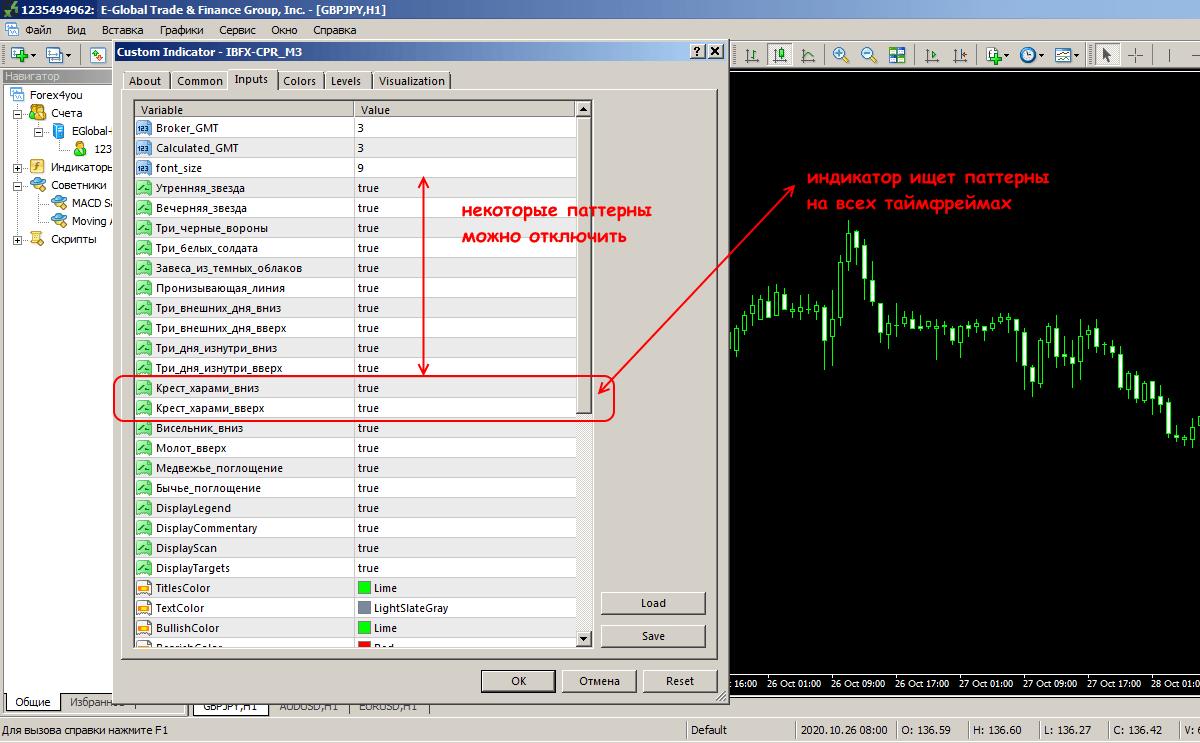
Task: Click the DisplayLegend true value
Action: tap(465, 508)
